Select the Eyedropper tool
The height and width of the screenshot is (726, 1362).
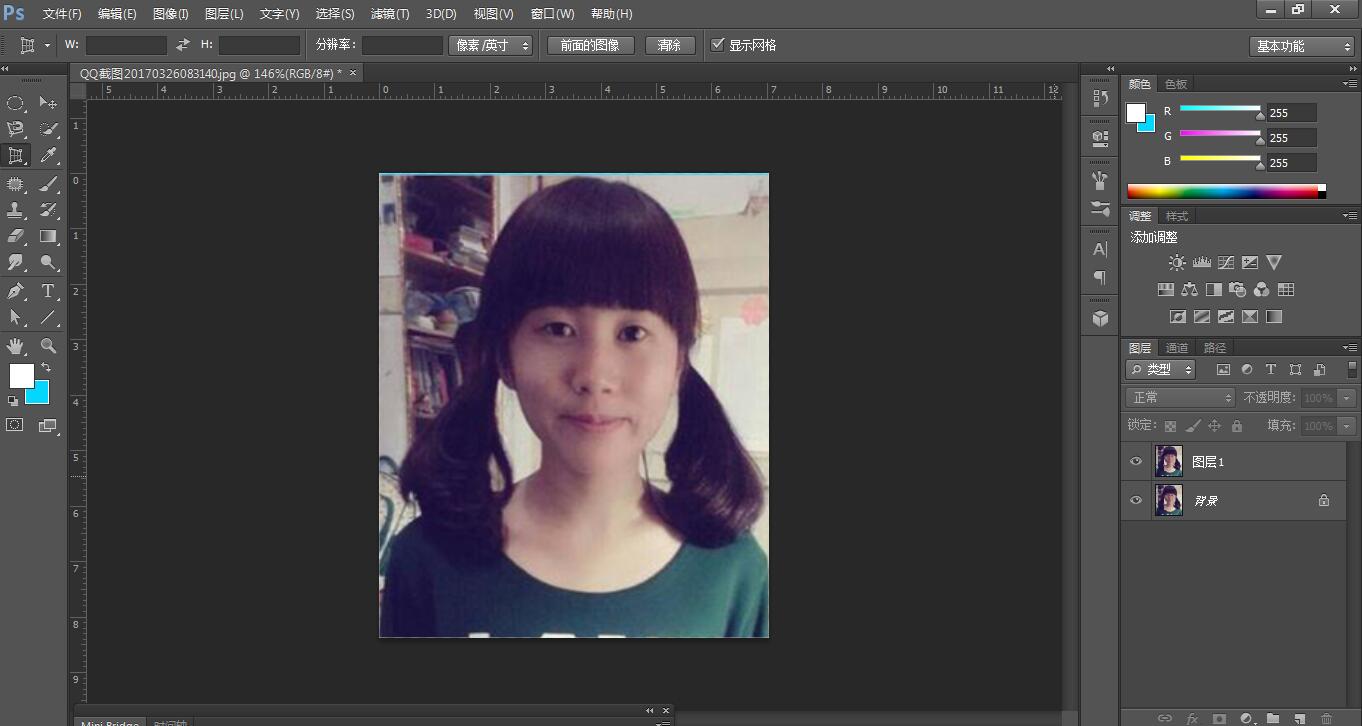tap(48, 156)
